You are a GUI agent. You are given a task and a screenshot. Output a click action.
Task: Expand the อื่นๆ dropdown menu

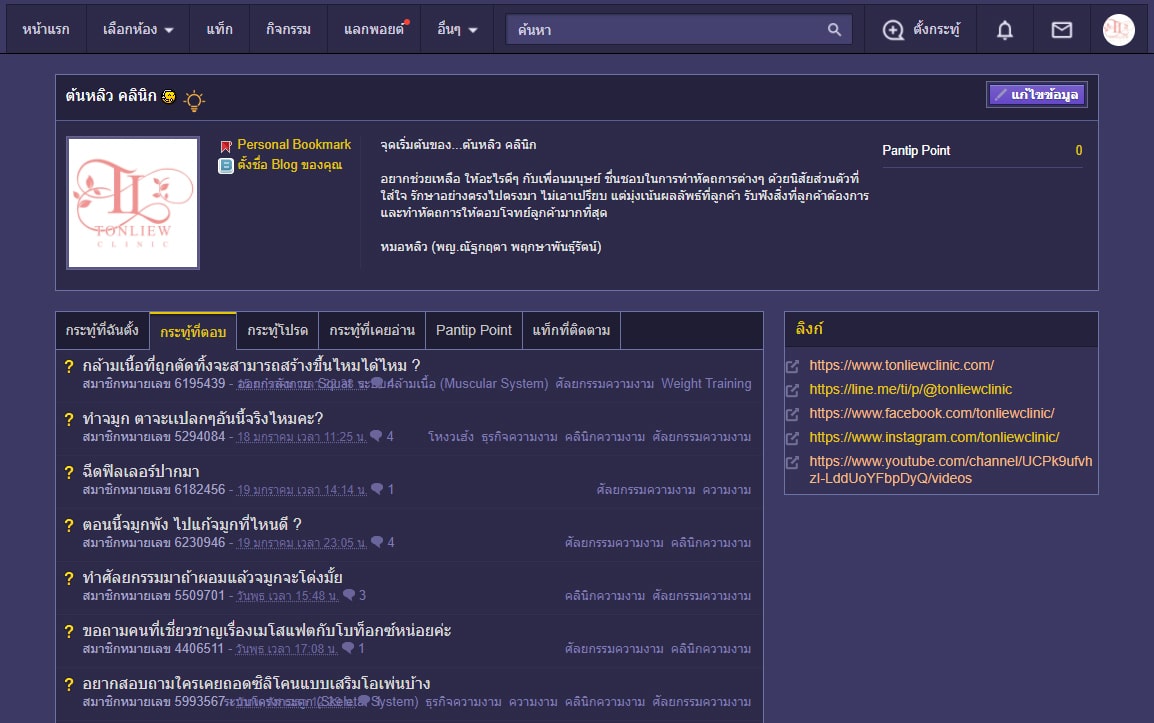point(458,30)
